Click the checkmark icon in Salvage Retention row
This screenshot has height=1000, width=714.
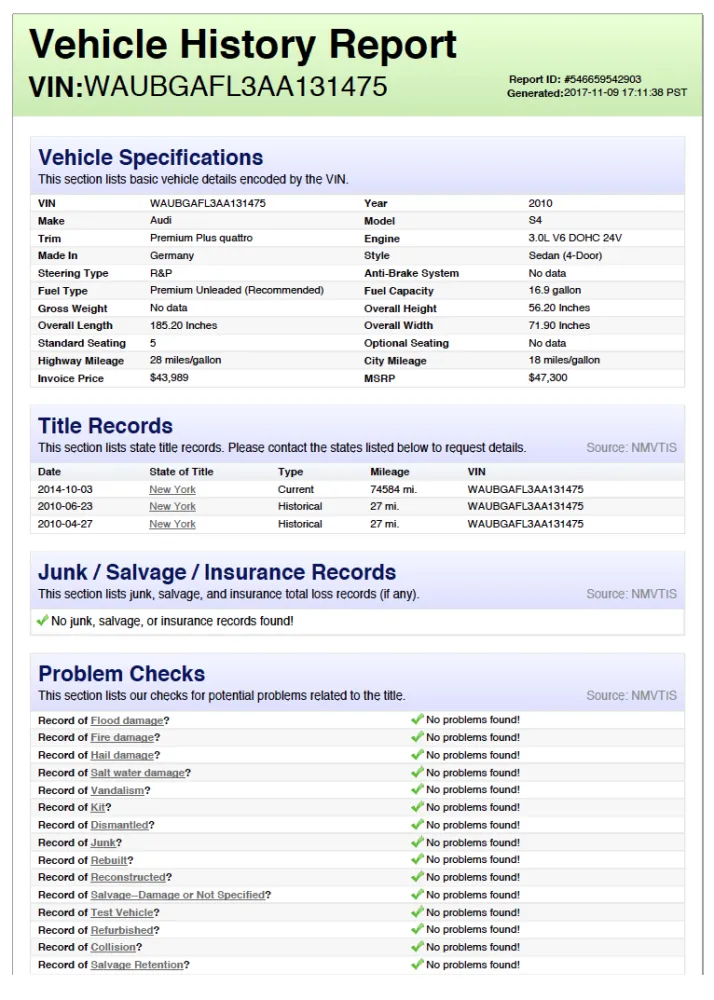tap(418, 964)
